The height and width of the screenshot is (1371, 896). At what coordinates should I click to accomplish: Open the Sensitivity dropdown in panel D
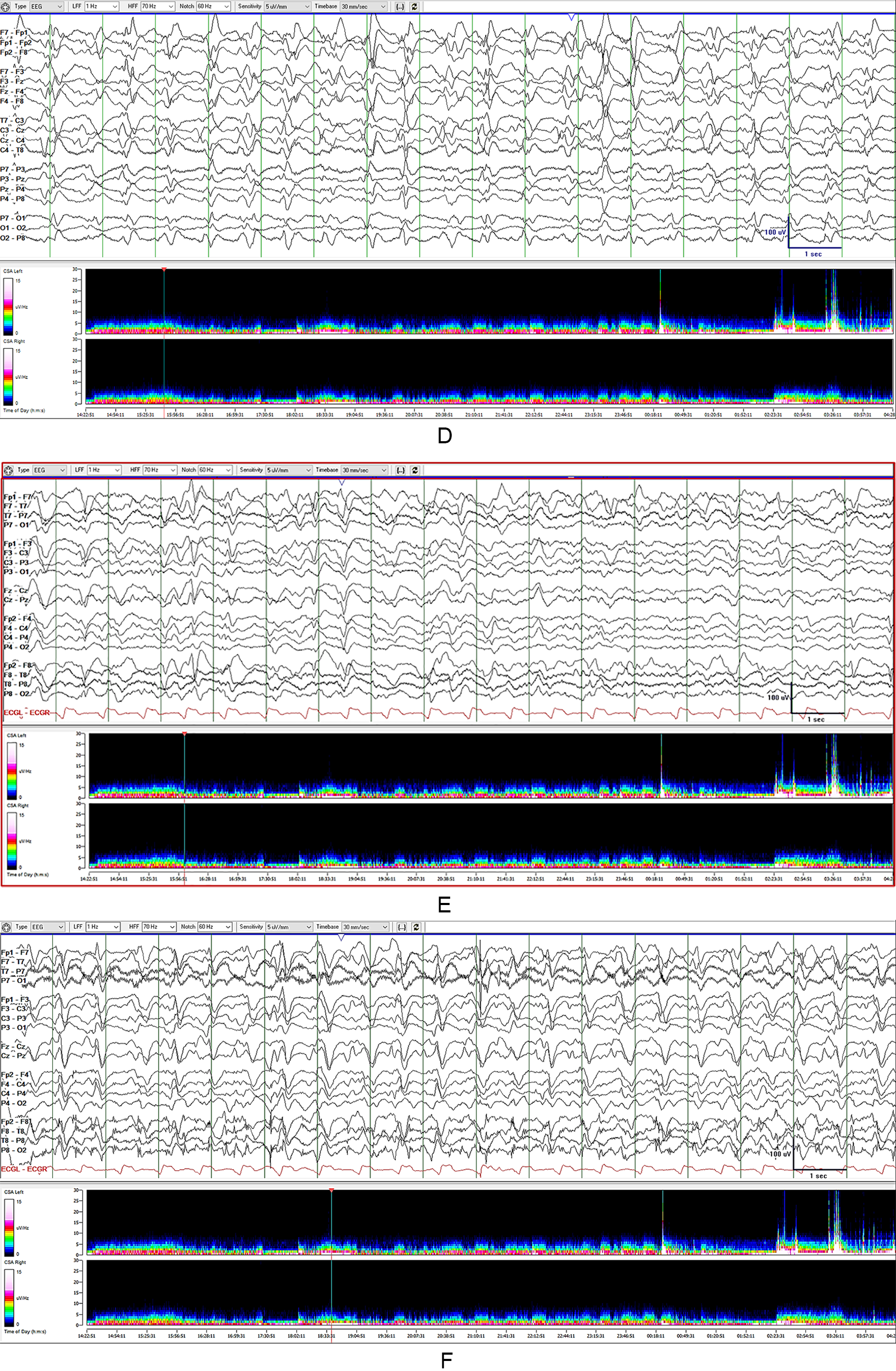pyautogui.click(x=287, y=6)
